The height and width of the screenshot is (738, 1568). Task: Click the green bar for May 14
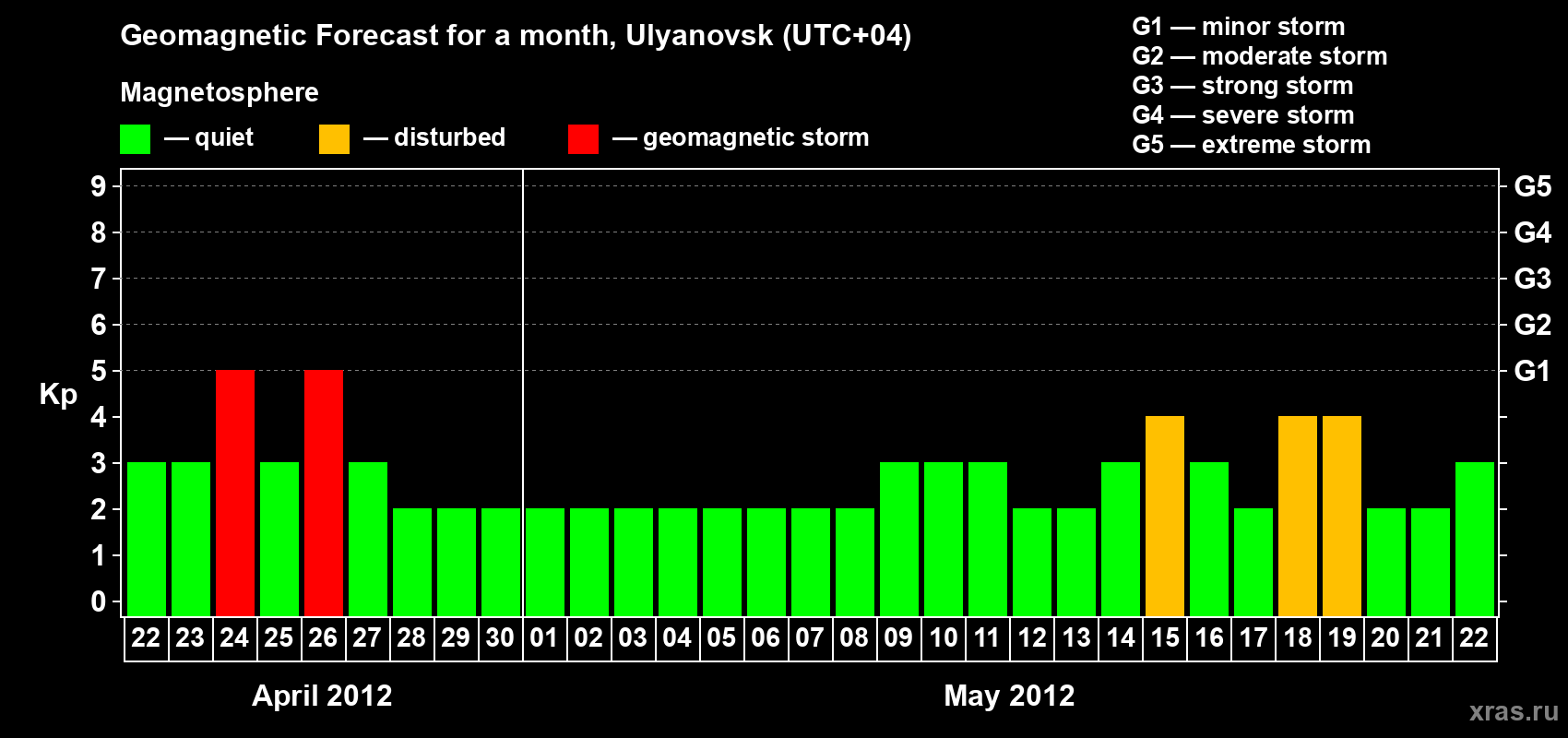click(1121, 540)
